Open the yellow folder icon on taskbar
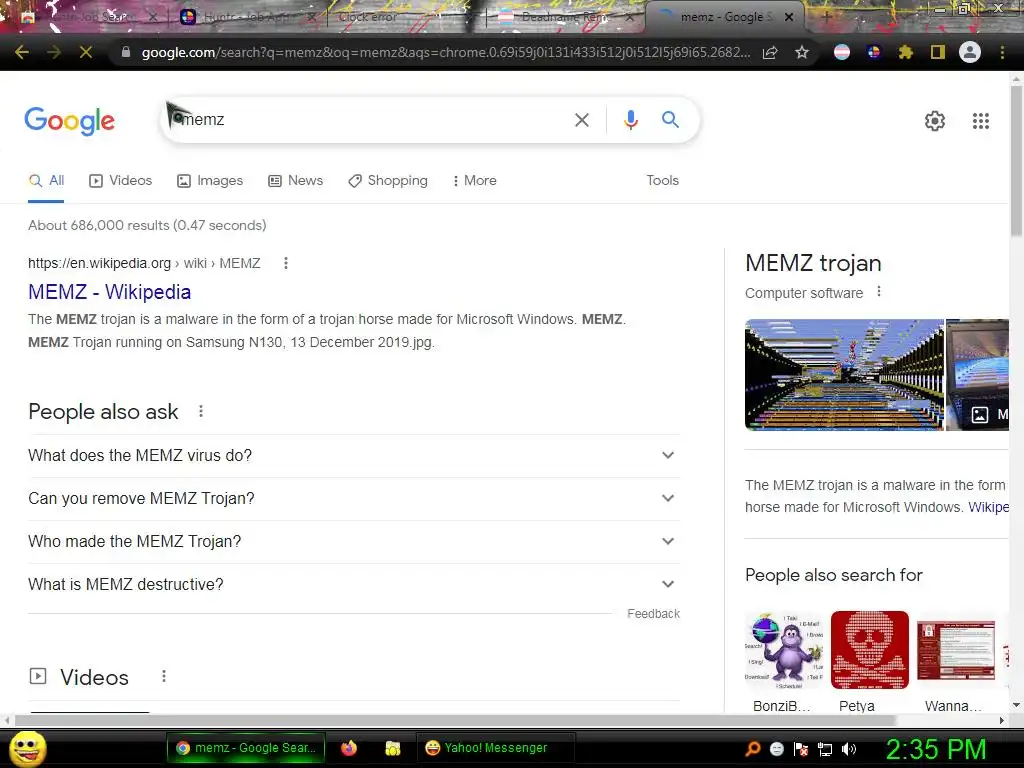Image resolution: width=1024 pixels, height=768 pixels. [x=392, y=748]
